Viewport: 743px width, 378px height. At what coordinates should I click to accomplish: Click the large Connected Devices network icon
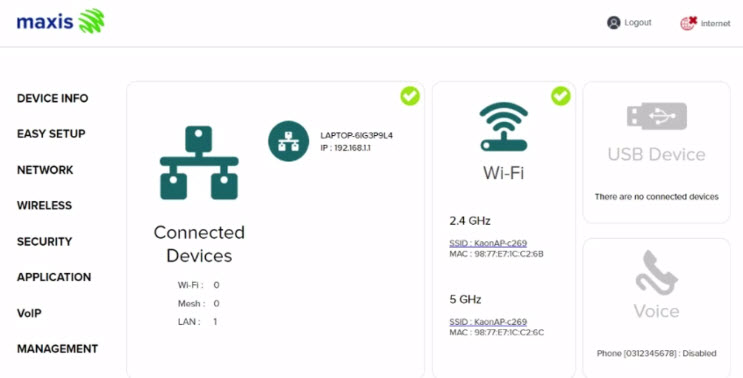coord(199,162)
